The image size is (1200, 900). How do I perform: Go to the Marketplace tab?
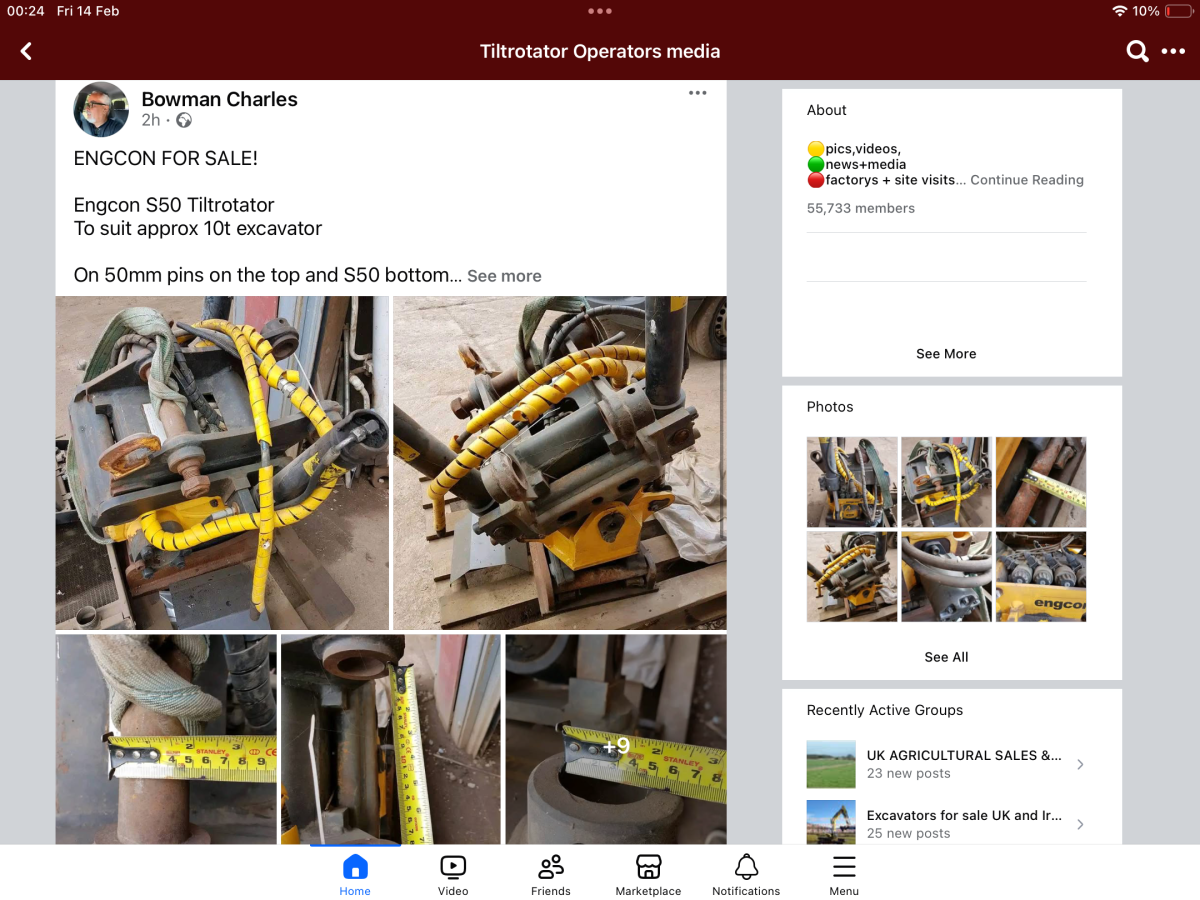tap(648, 873)
